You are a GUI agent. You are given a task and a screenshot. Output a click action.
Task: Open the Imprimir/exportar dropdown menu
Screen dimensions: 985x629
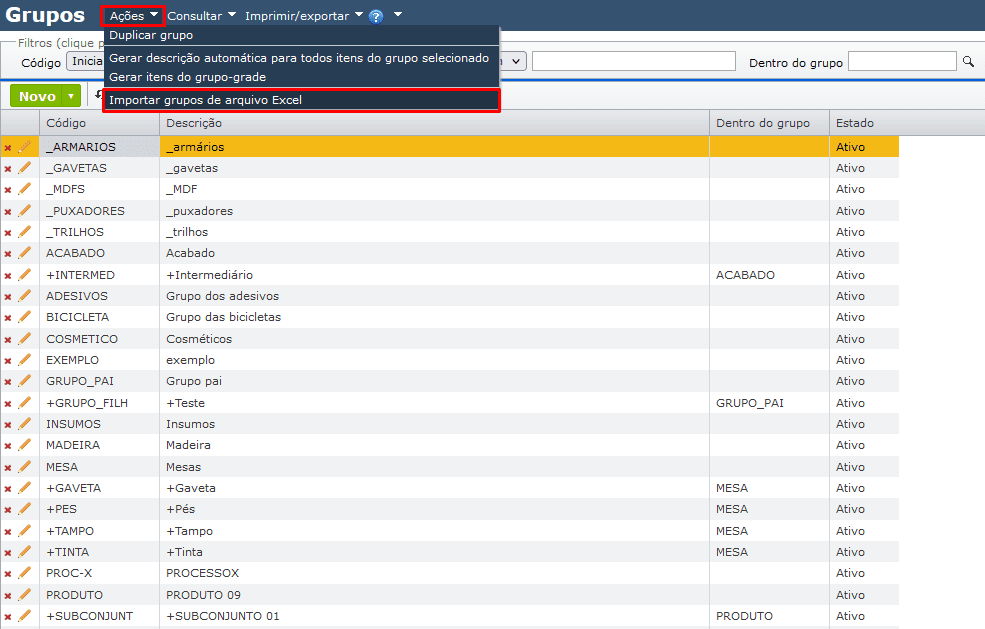pyautogui.click(x=304, y=16)
